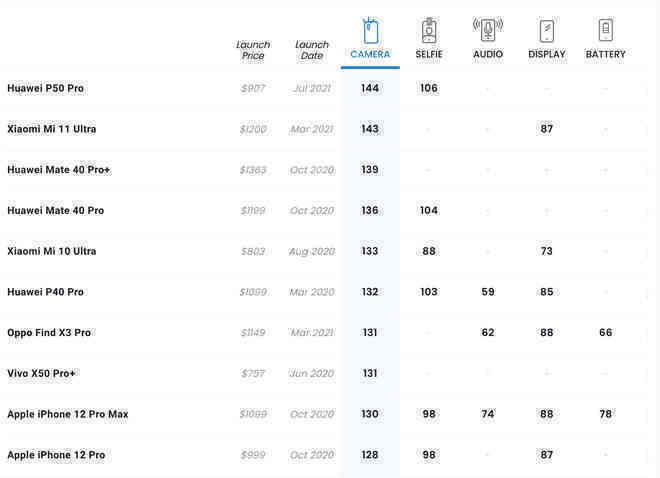Switch to the CAMERA tab label
660x478 pixels.
click(x=370, y=54)
